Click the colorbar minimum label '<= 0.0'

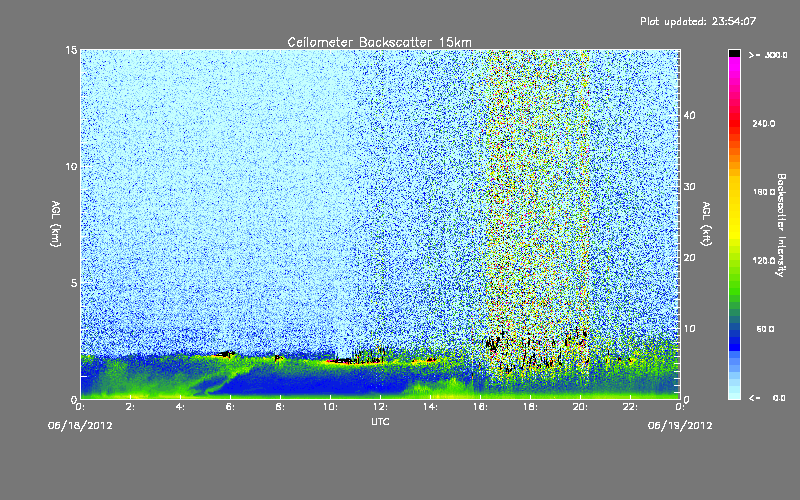(x=767, y=398)
